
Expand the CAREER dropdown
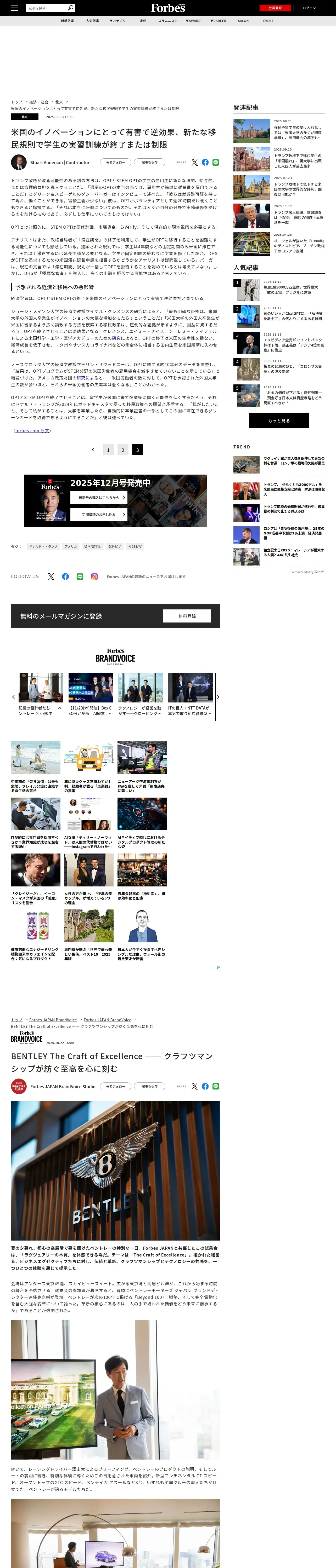(218, 21)
